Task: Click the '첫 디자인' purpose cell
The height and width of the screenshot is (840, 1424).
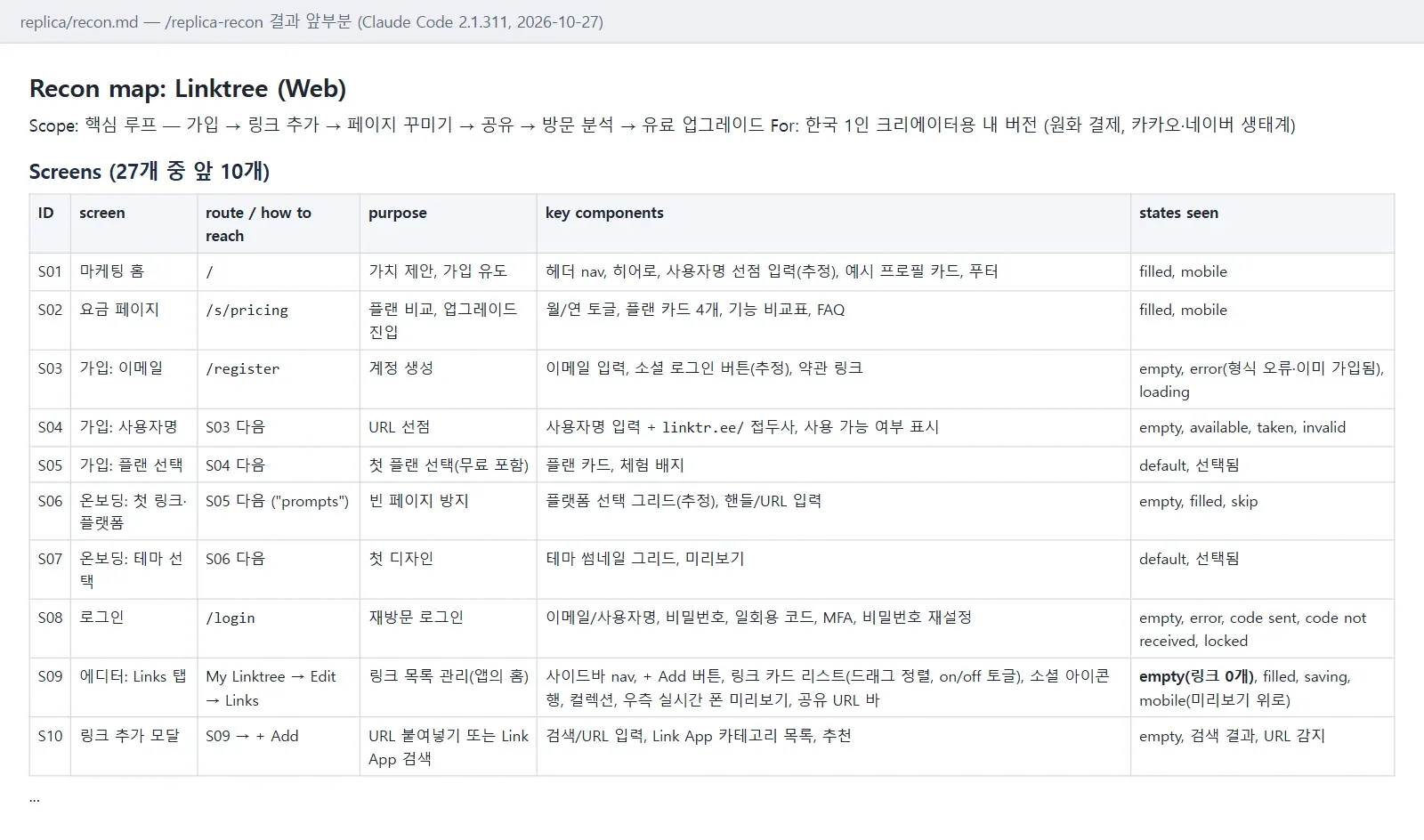Action: 449,569
